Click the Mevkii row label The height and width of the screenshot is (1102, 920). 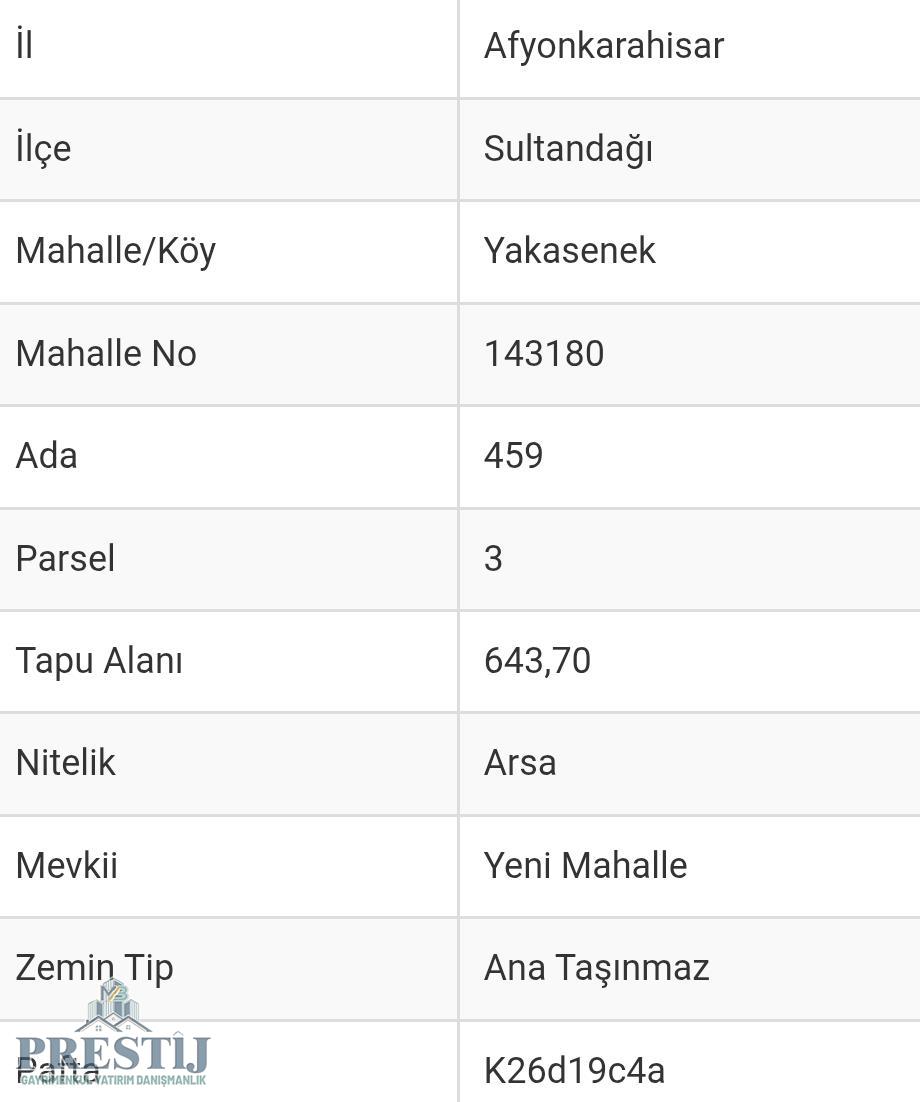tap(67, 865)
